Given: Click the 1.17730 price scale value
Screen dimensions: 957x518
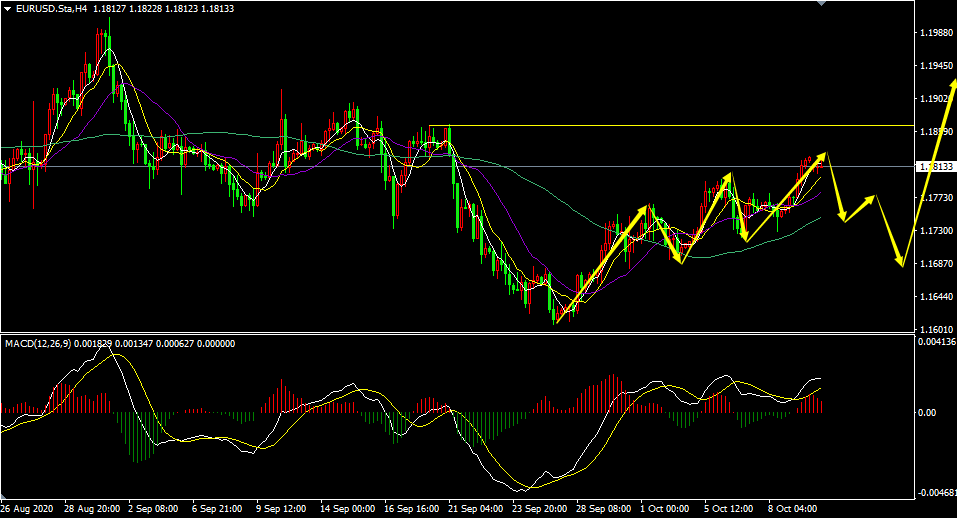Looking at the screenshot, I should [937, 198].
